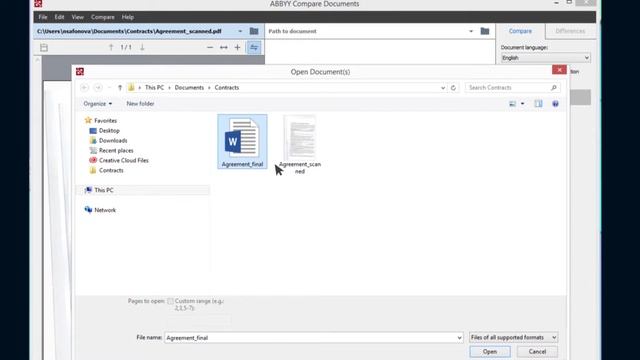
Task: Click Contracts in the breadcrumb path
Action: pos(227,87)
